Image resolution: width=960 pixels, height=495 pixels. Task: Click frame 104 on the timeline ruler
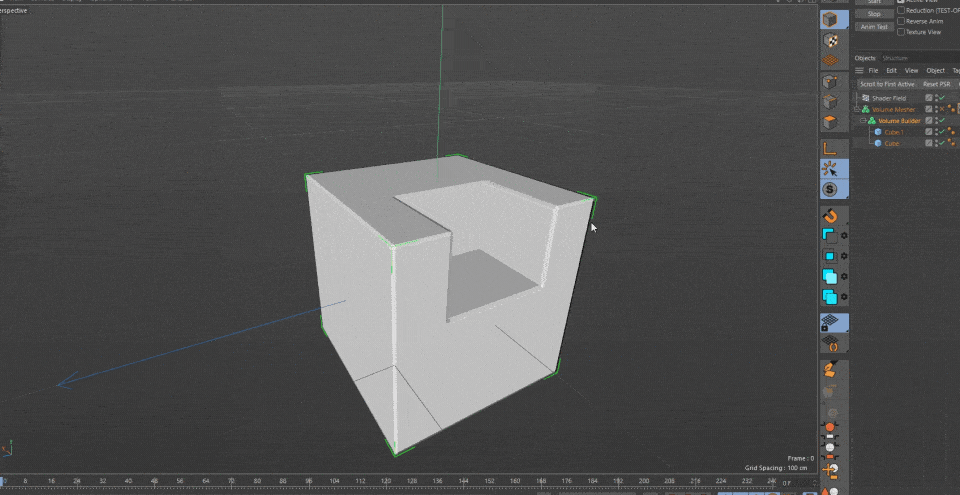(x=334, y=481)
